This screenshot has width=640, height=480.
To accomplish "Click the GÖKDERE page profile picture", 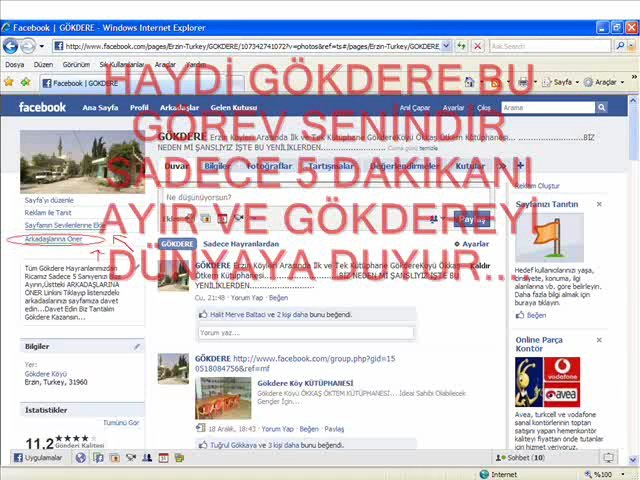I will click(82, 162).
